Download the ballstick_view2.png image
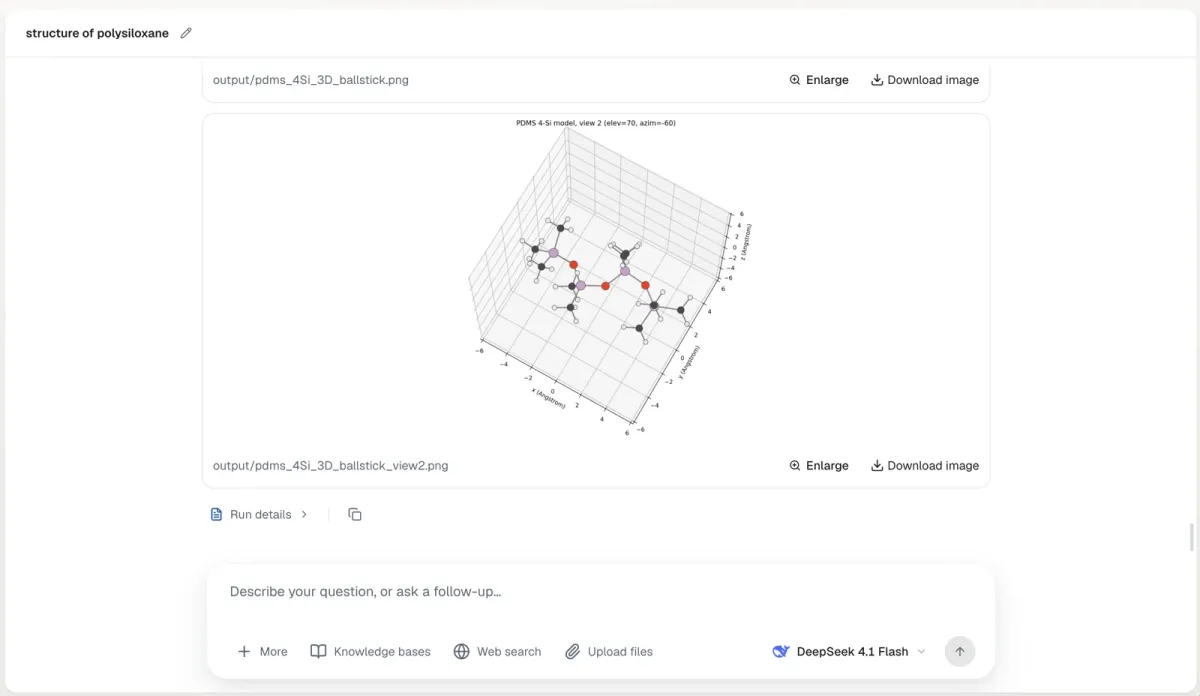Image resolution: width=1200 pixels, height=696 pixels. click(x=925, y=466)
